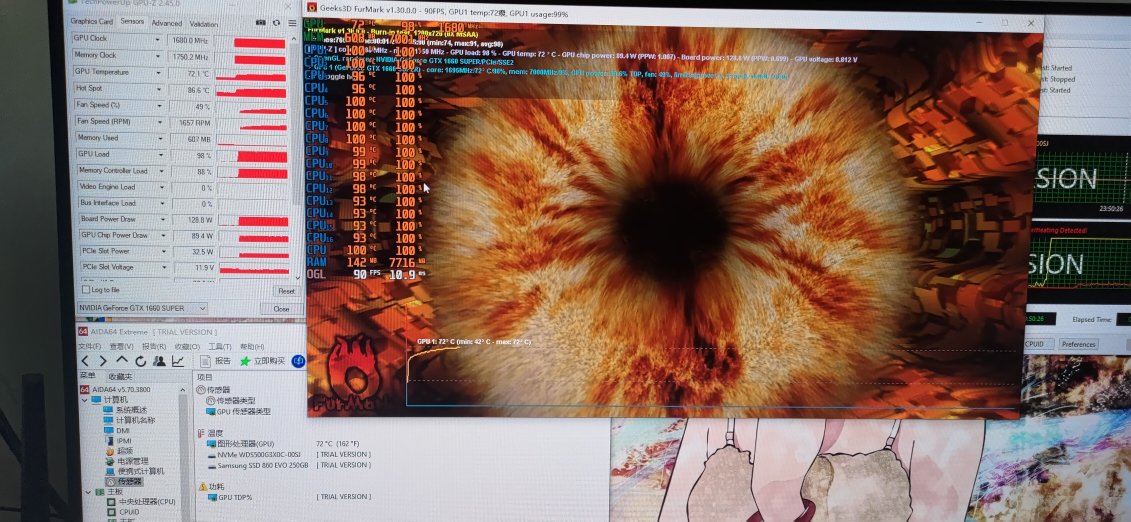This screenshot has height=522, width=1131.
Task: Open 文件(F) menu in AIDA64
Action: pyautogui.click(x=89, y=346)
